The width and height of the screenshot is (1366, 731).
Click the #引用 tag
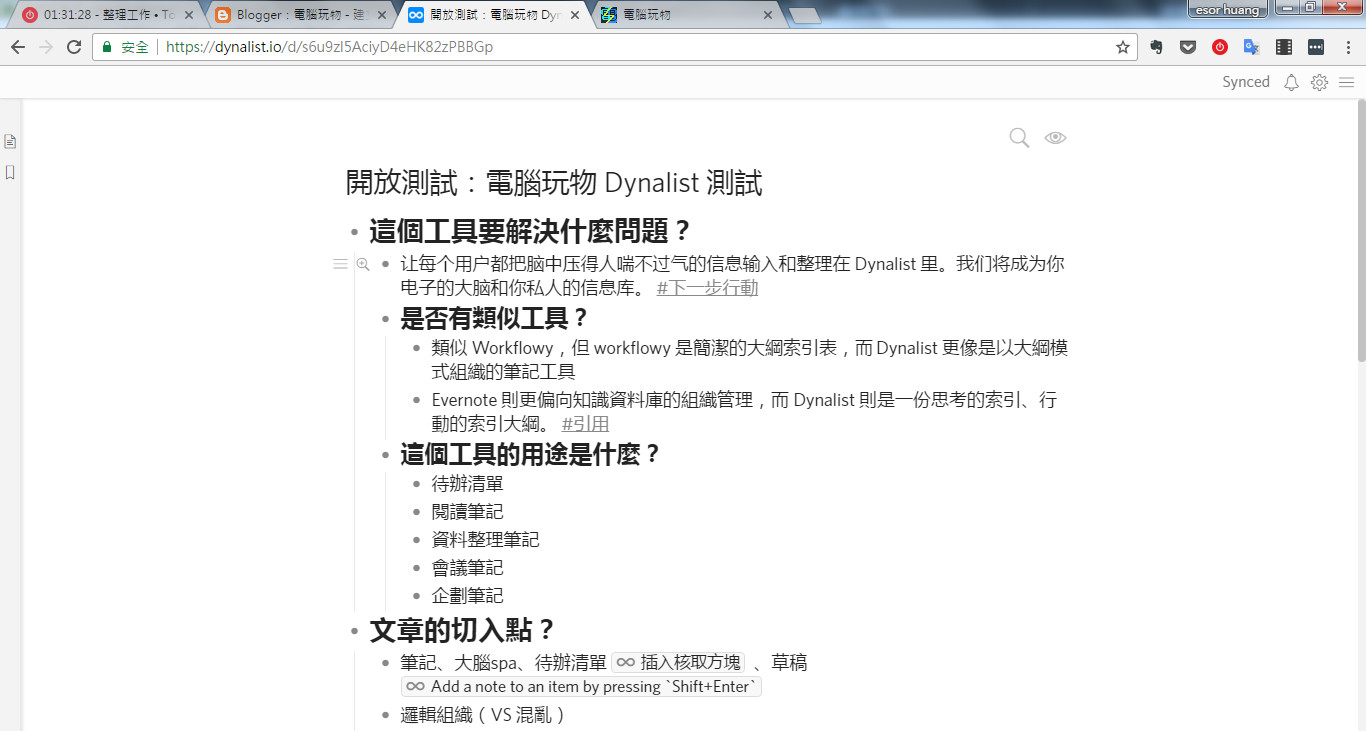coord(585,424)
